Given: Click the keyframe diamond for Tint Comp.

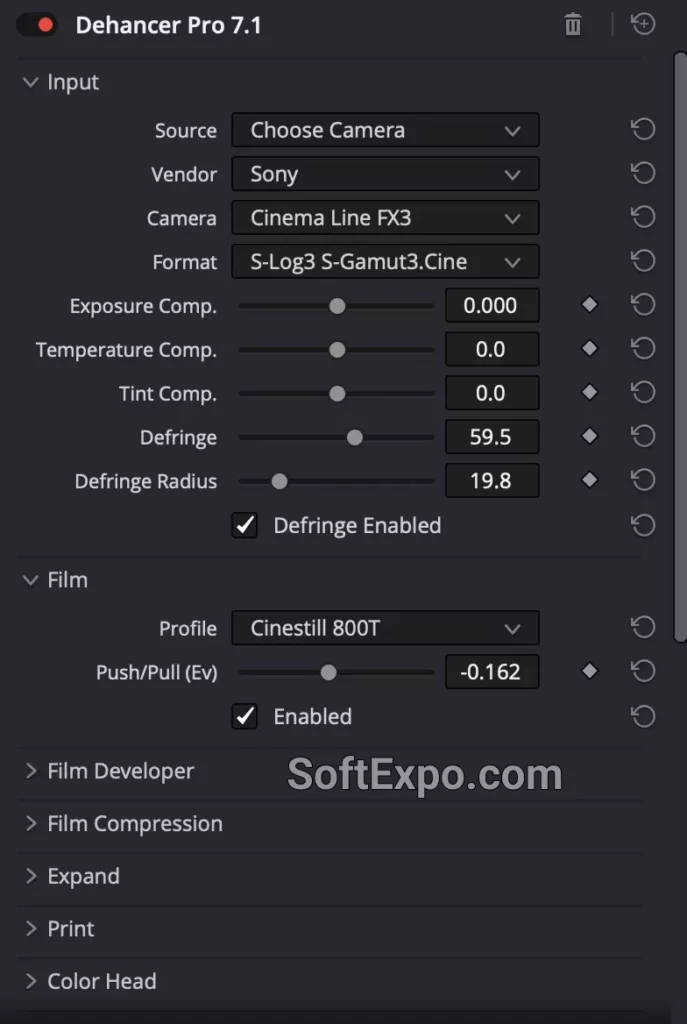Looking at the screenshot, I should [589, 393].
